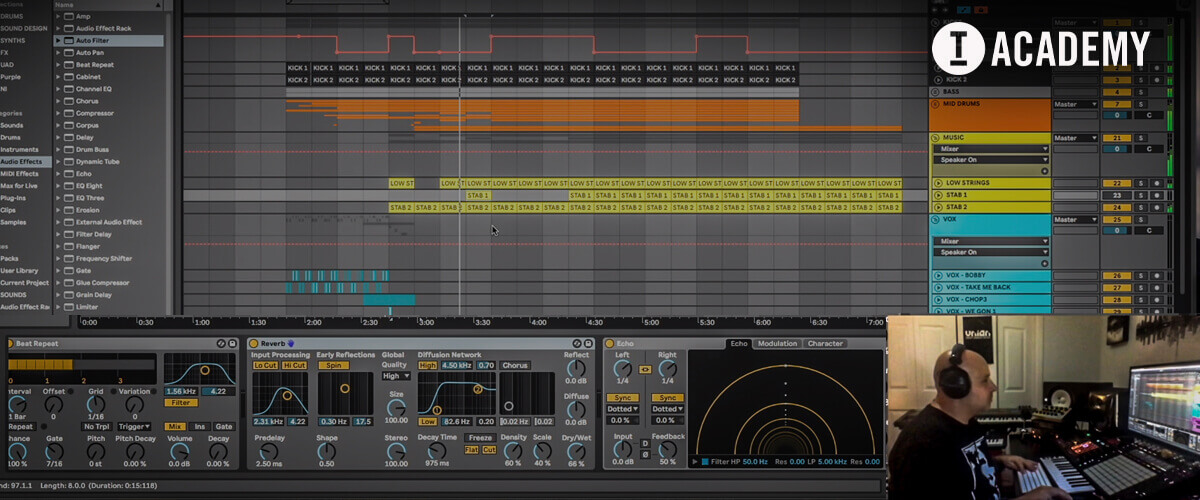Click Echo clip dry D button
Viewport: 1200px width, 500px height.
(645, 443)
